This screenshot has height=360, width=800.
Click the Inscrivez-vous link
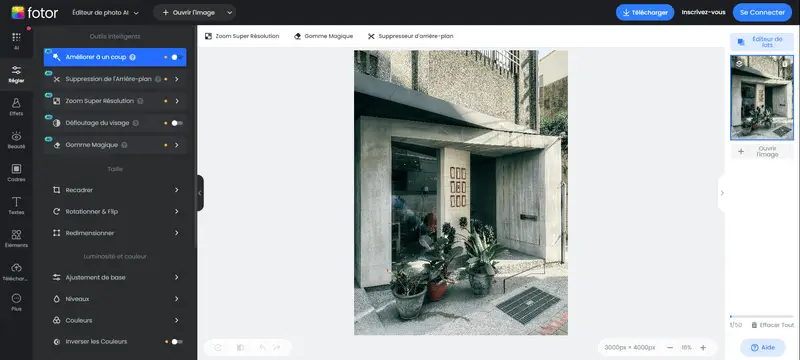(704, 12)
